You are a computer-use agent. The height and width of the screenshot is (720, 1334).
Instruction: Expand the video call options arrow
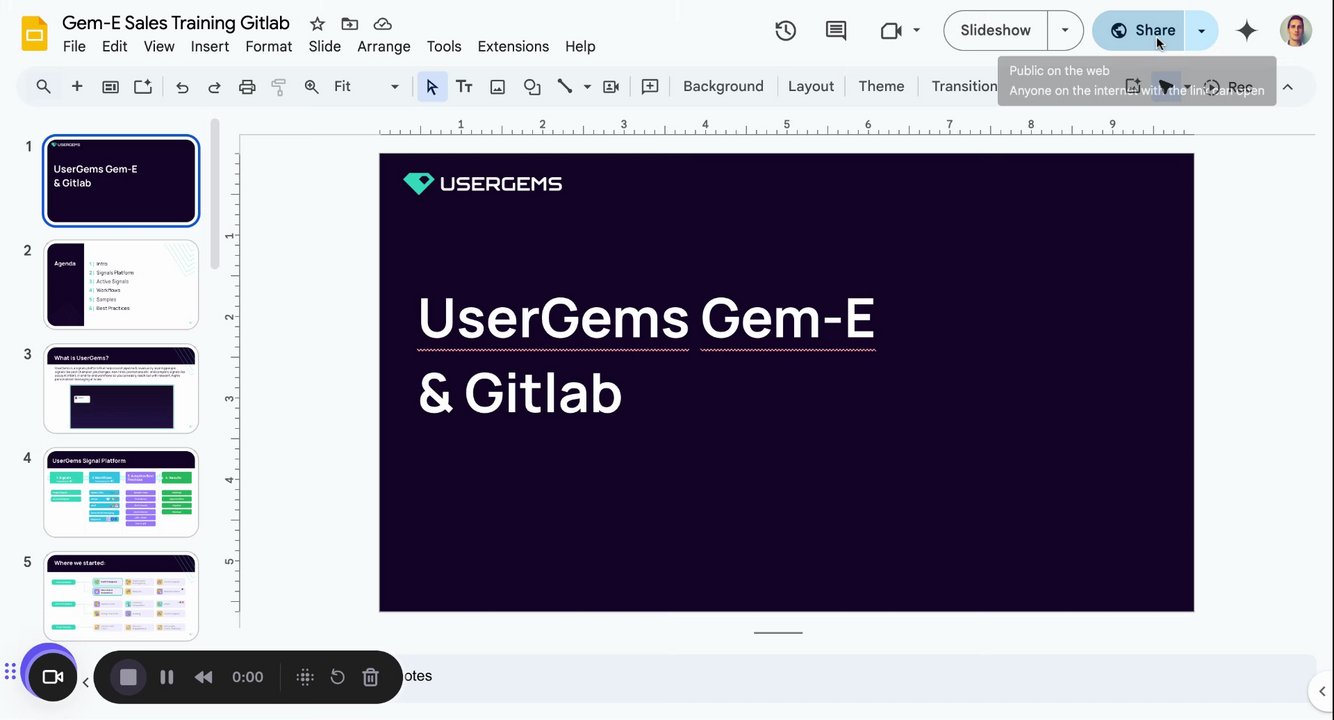pyautogui.click(x=916, y=31)
